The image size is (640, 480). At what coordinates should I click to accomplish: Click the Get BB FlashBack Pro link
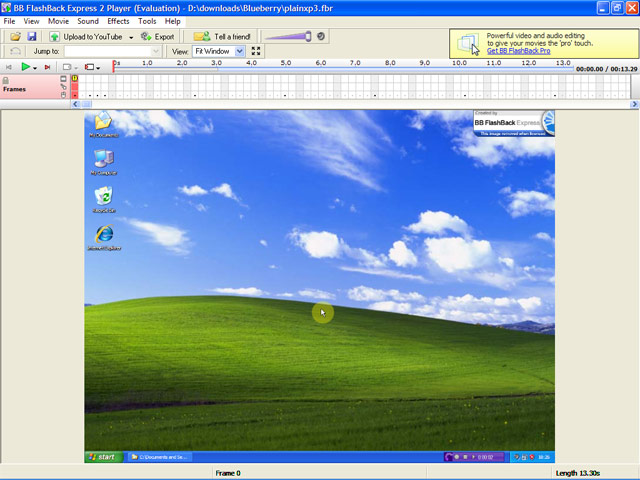[518, 51]
